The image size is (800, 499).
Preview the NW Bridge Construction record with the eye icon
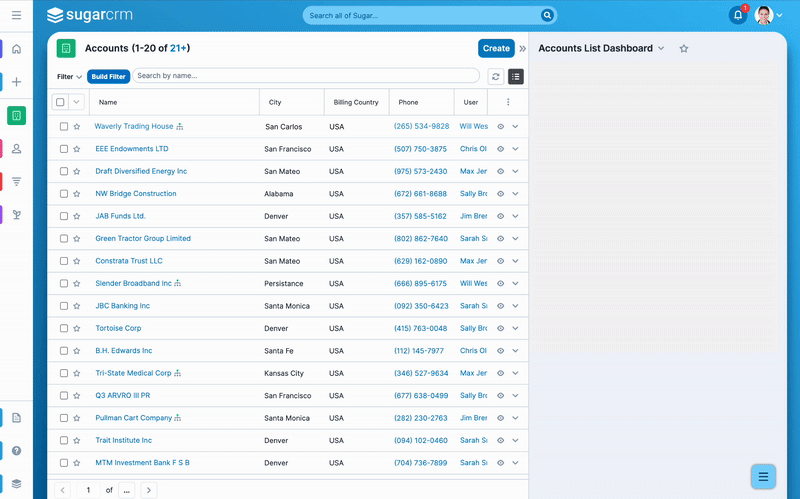[501, 194]
